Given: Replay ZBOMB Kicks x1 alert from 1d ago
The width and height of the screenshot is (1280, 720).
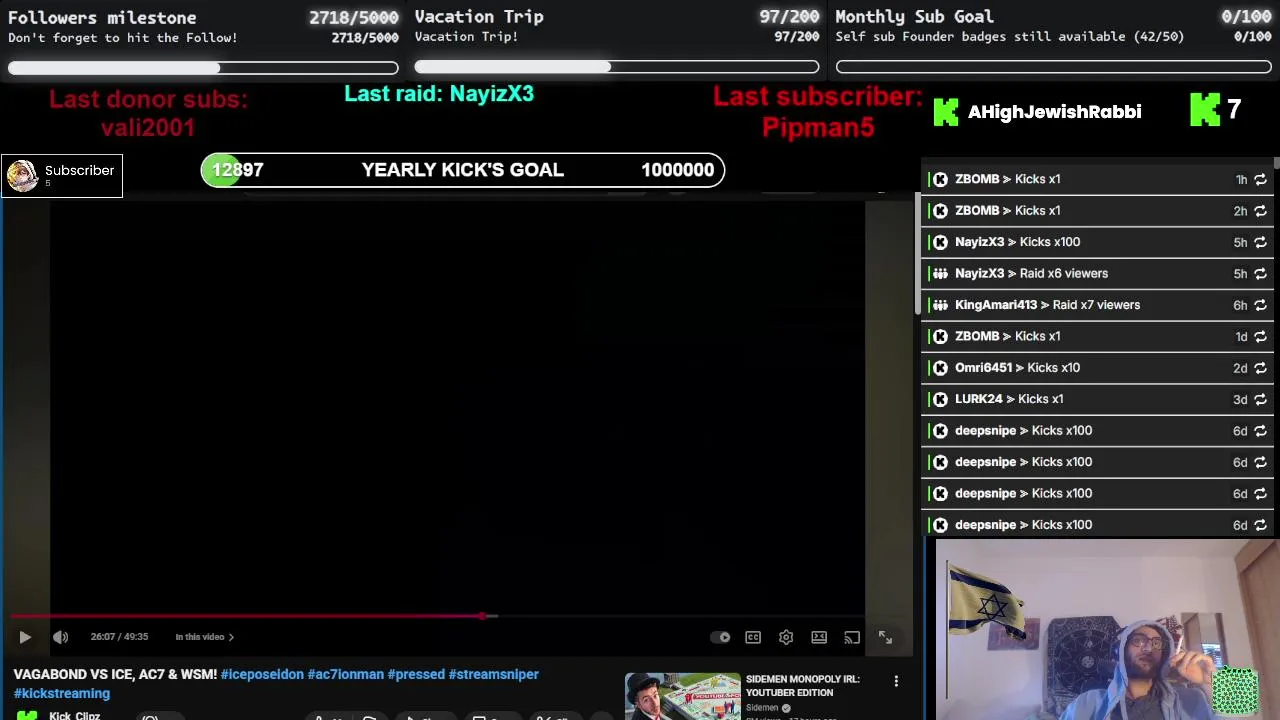Looking at the screenshot, I should tap(1260, 337).
